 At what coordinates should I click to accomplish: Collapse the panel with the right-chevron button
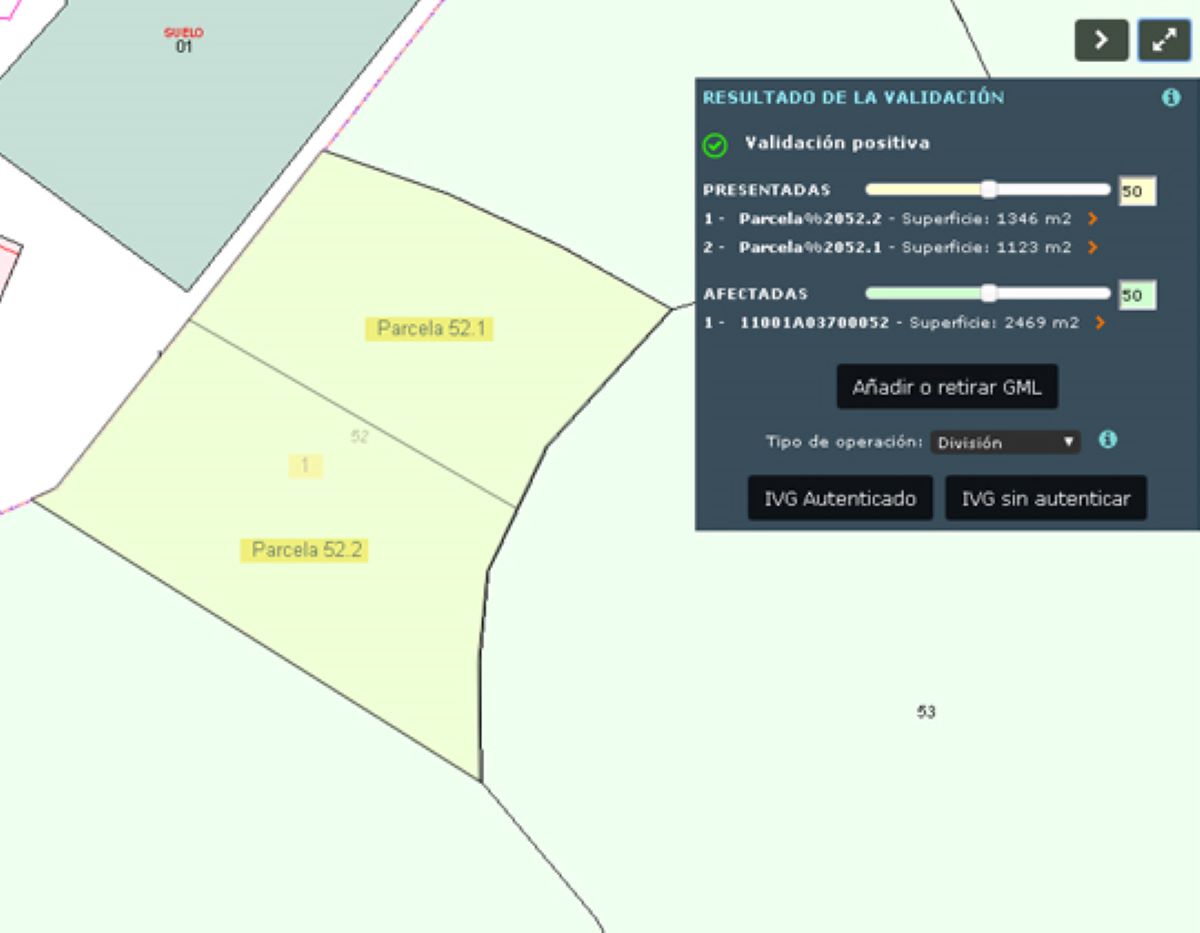click(x=1101, y=40)
